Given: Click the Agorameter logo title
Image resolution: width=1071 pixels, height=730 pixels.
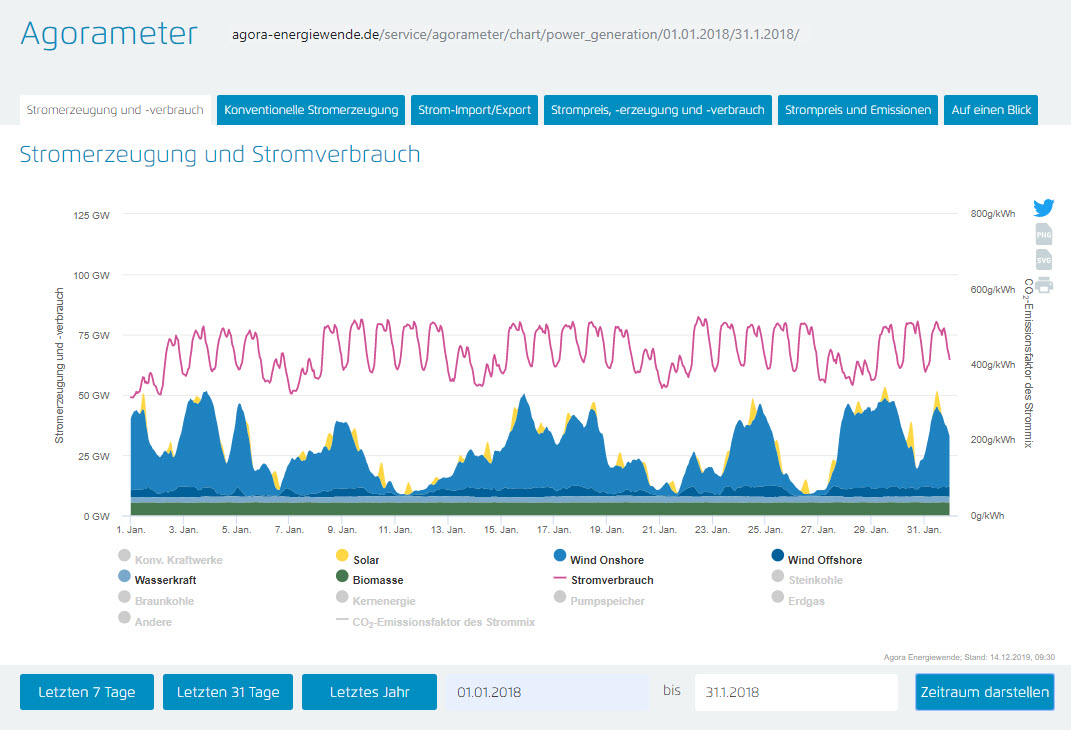Looking at the screenshot, I should tap(109, 33).
